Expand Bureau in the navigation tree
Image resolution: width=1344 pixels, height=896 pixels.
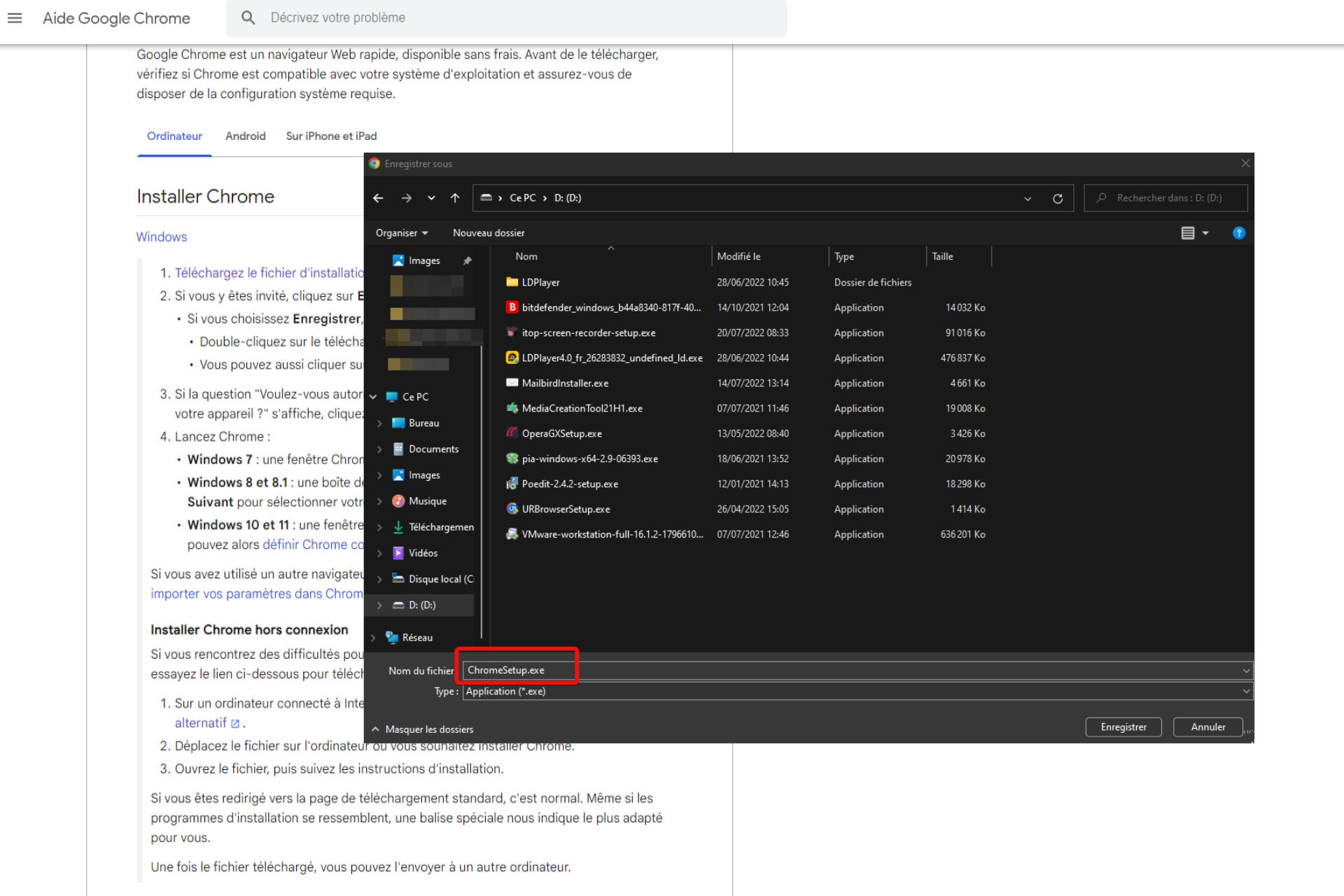[x=379, y=423]
